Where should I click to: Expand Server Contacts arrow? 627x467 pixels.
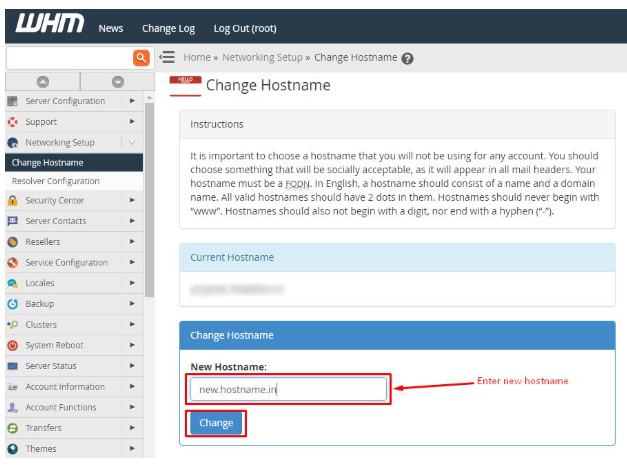coord(132,221)
